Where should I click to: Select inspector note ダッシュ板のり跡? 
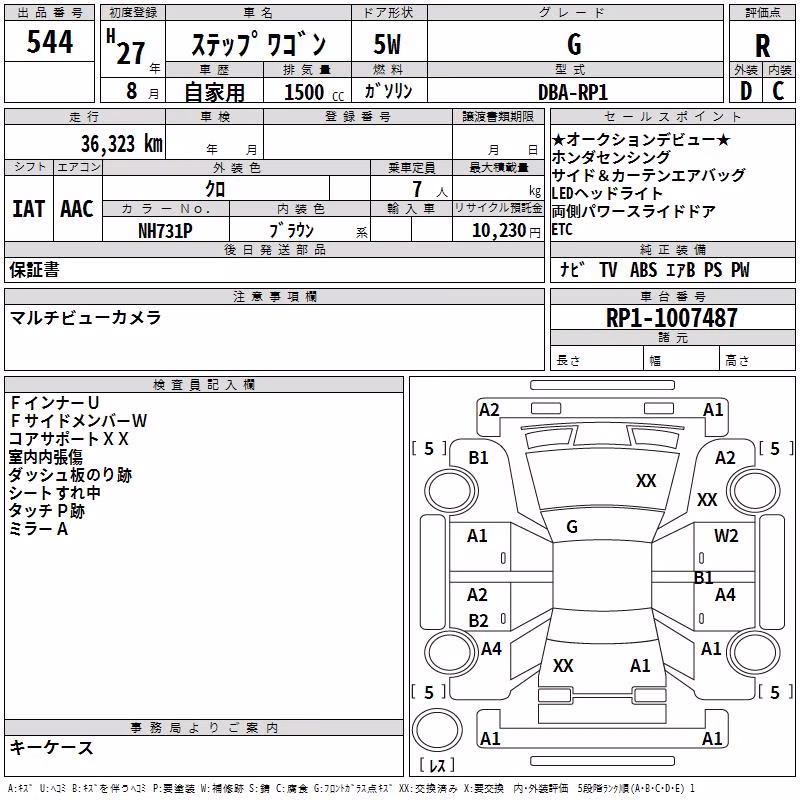click(x=70, y=475)
